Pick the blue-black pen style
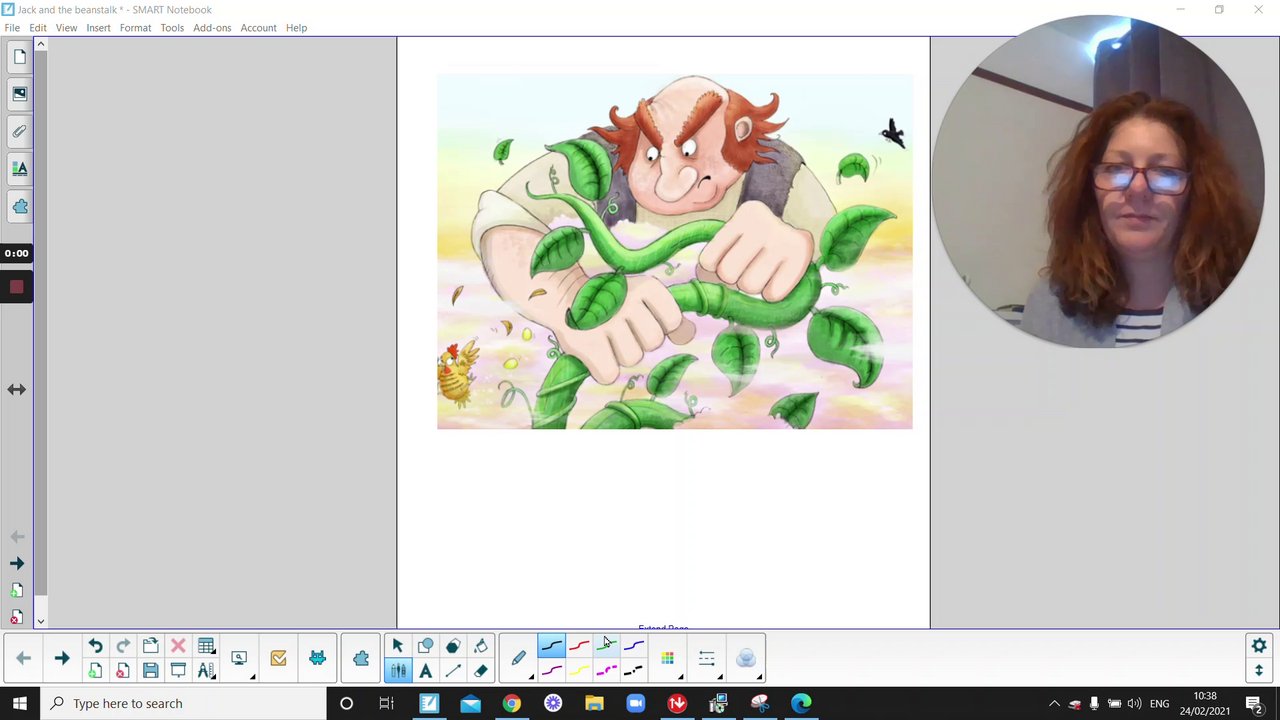 [551, 646]
